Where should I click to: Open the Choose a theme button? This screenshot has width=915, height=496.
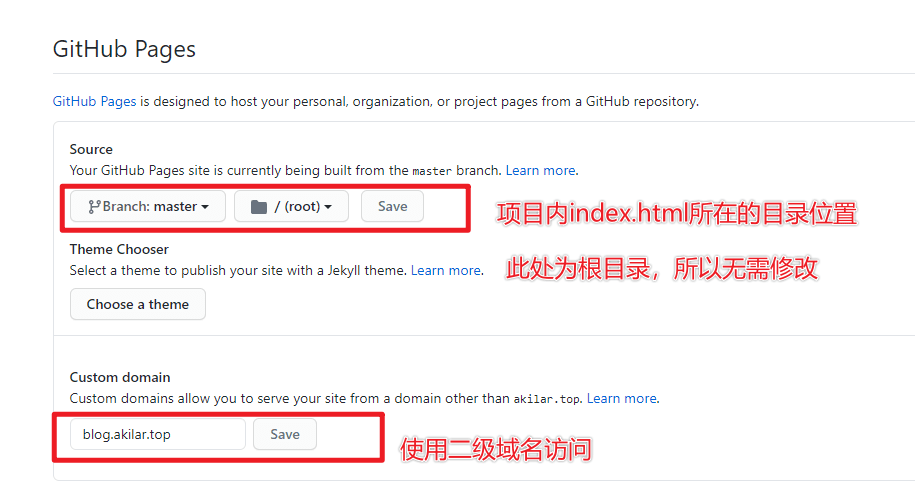(138, 304)
